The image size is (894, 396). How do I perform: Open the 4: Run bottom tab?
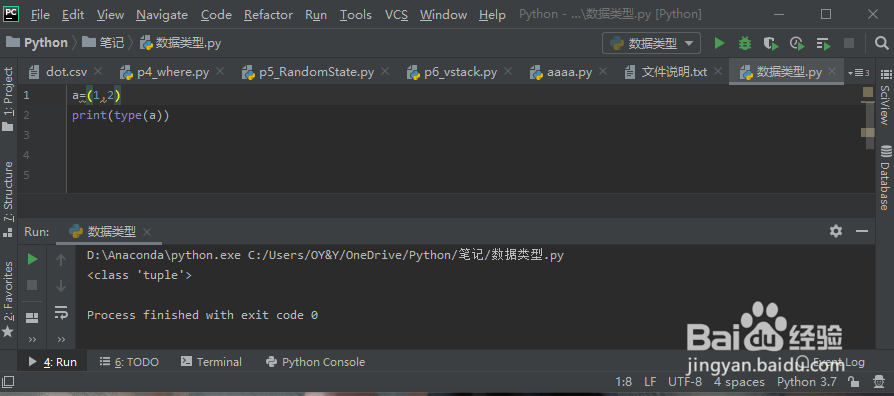point(52,362)
